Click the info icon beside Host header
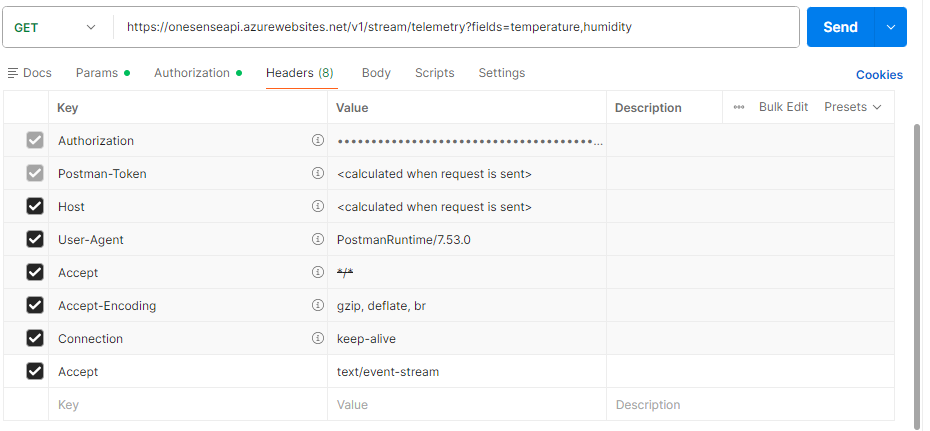This screenshot has width=930, height=431. click(x=318, y=206)
